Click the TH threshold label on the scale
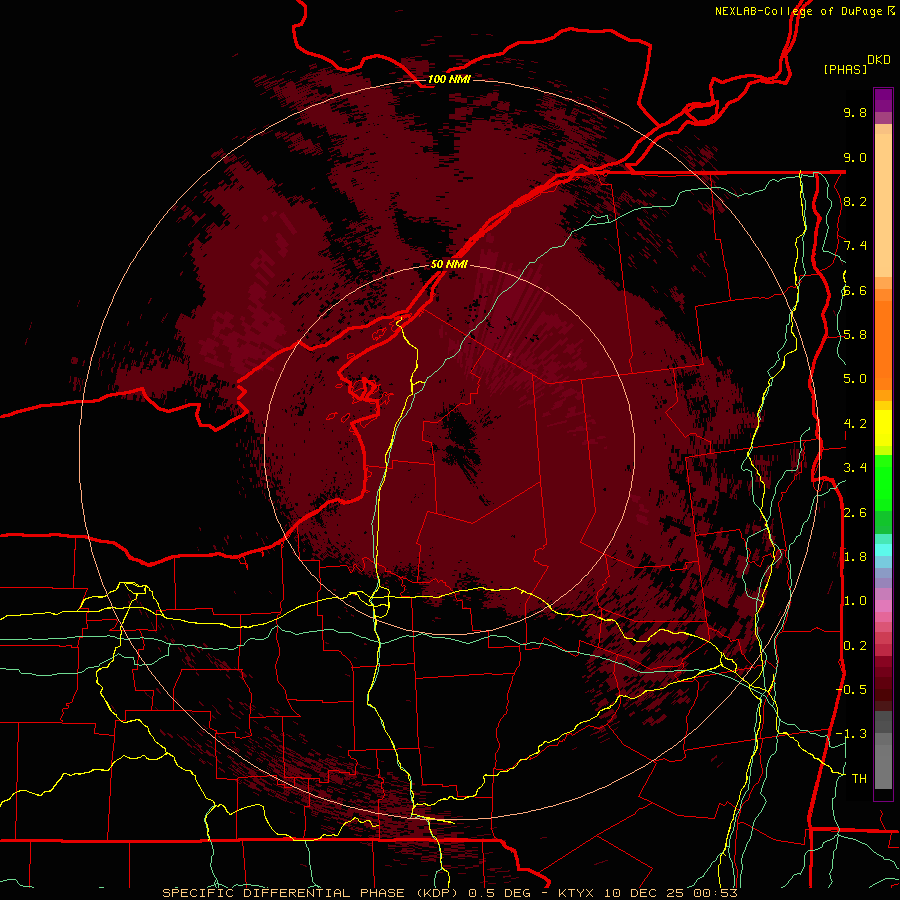Screen dimensions: 900x900 [x=859, y=778]
